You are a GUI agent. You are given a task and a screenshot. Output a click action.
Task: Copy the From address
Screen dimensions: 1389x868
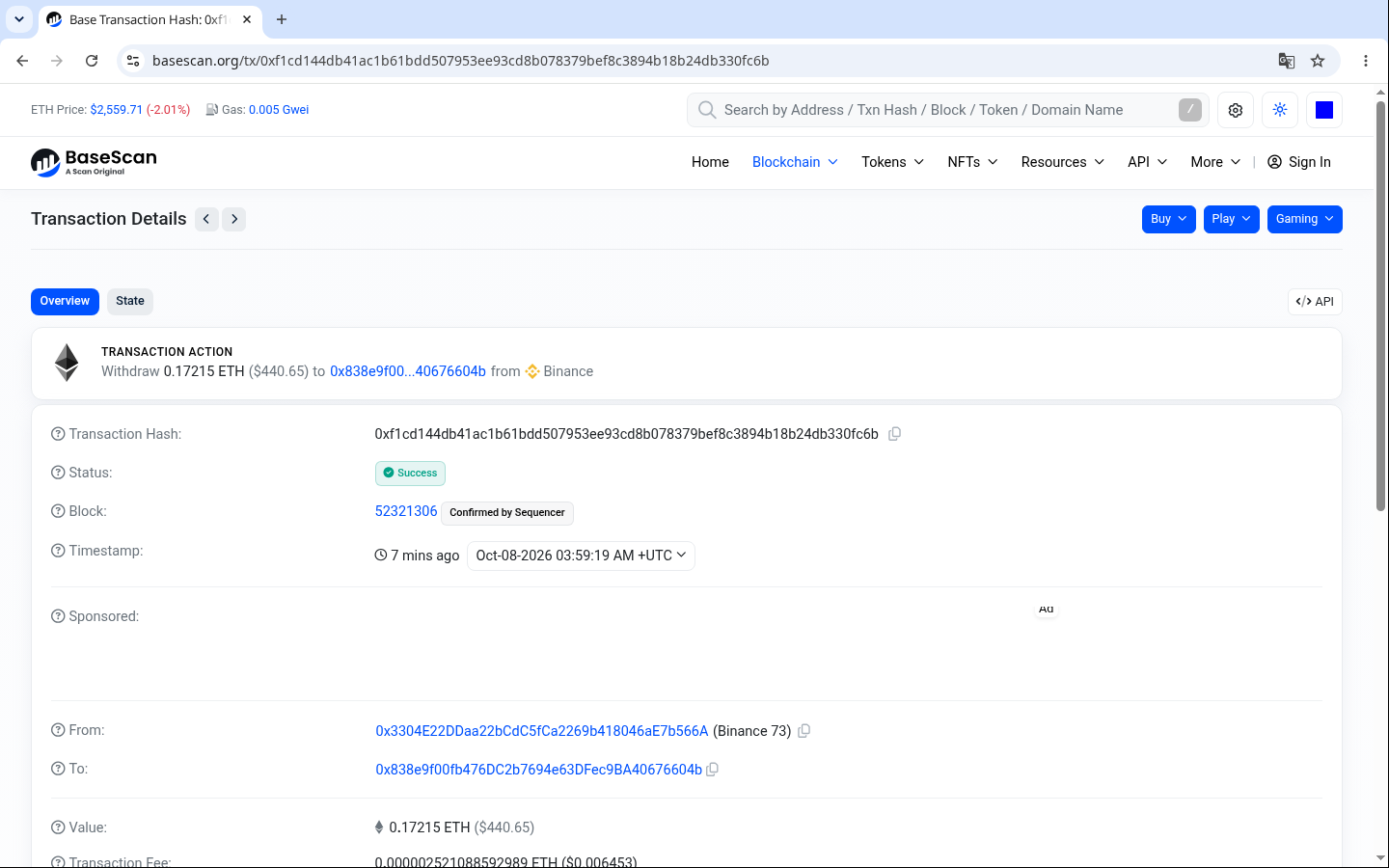pos(803,731)
